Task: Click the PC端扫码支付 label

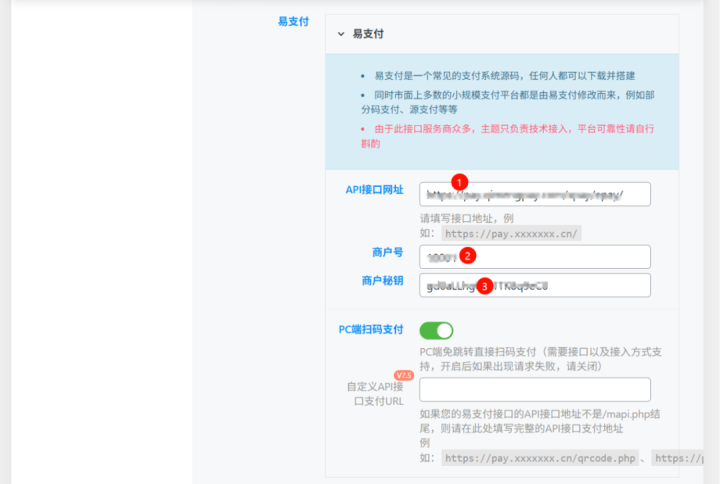Action: [371, 330]
